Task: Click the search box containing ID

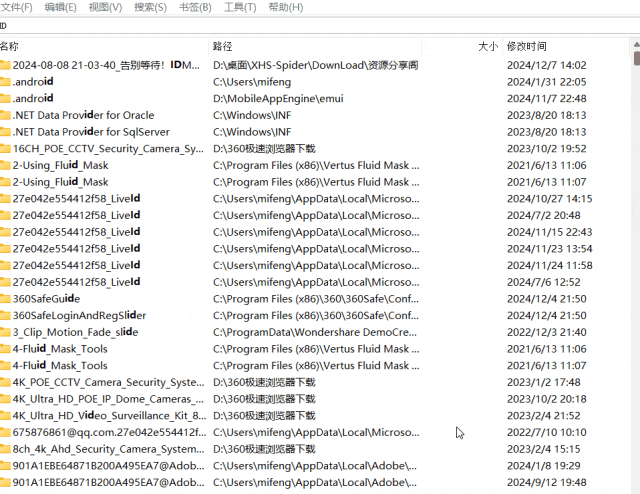Action: point(320,26)
